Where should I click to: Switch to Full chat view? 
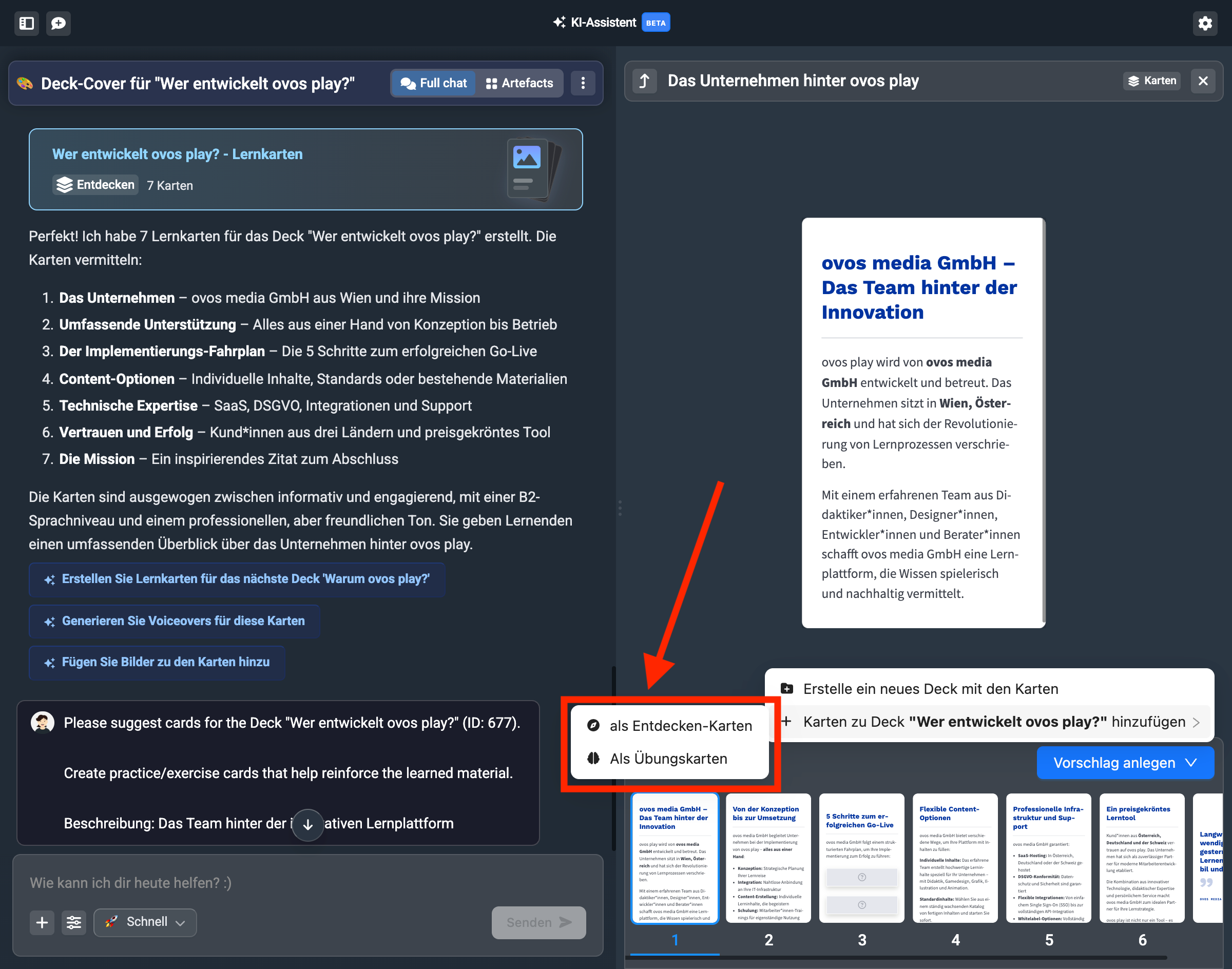[x=434, y=83]
